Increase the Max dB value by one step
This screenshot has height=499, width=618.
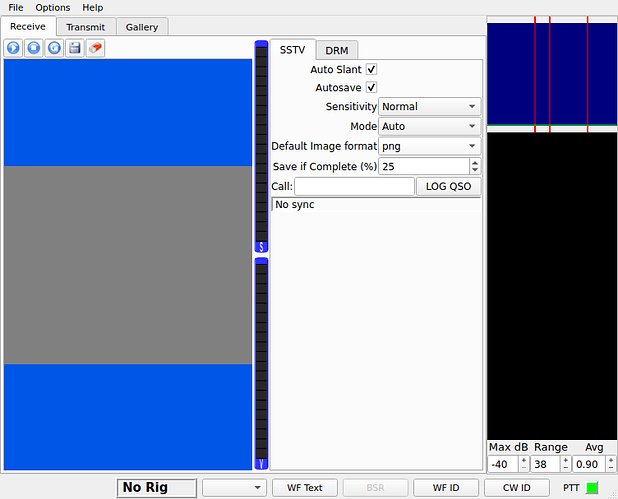coord(524,460)
